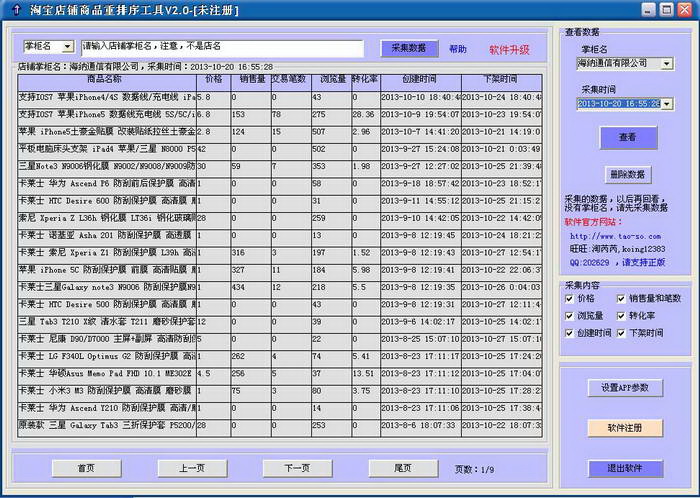Image resolution: width=700 pixels, height=498 pixels.
Task: Click the red 软件升级 link
Action: point(509,50)
